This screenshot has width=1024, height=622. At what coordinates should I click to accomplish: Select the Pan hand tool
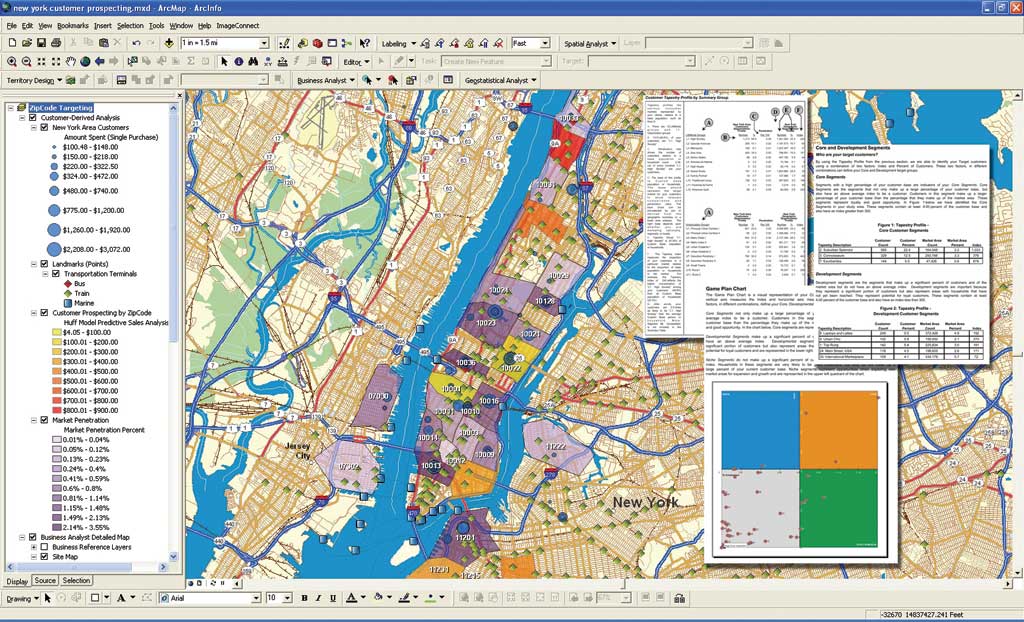[x=71, y=61]
